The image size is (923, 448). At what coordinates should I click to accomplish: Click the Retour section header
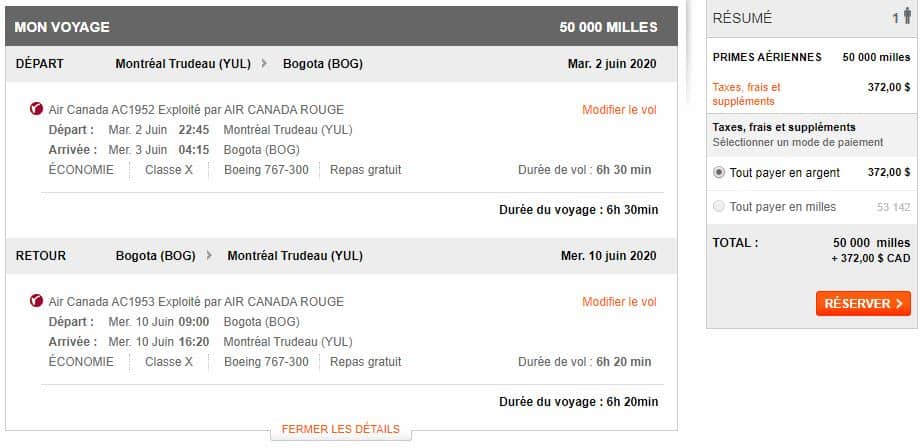tap(41, 255)
